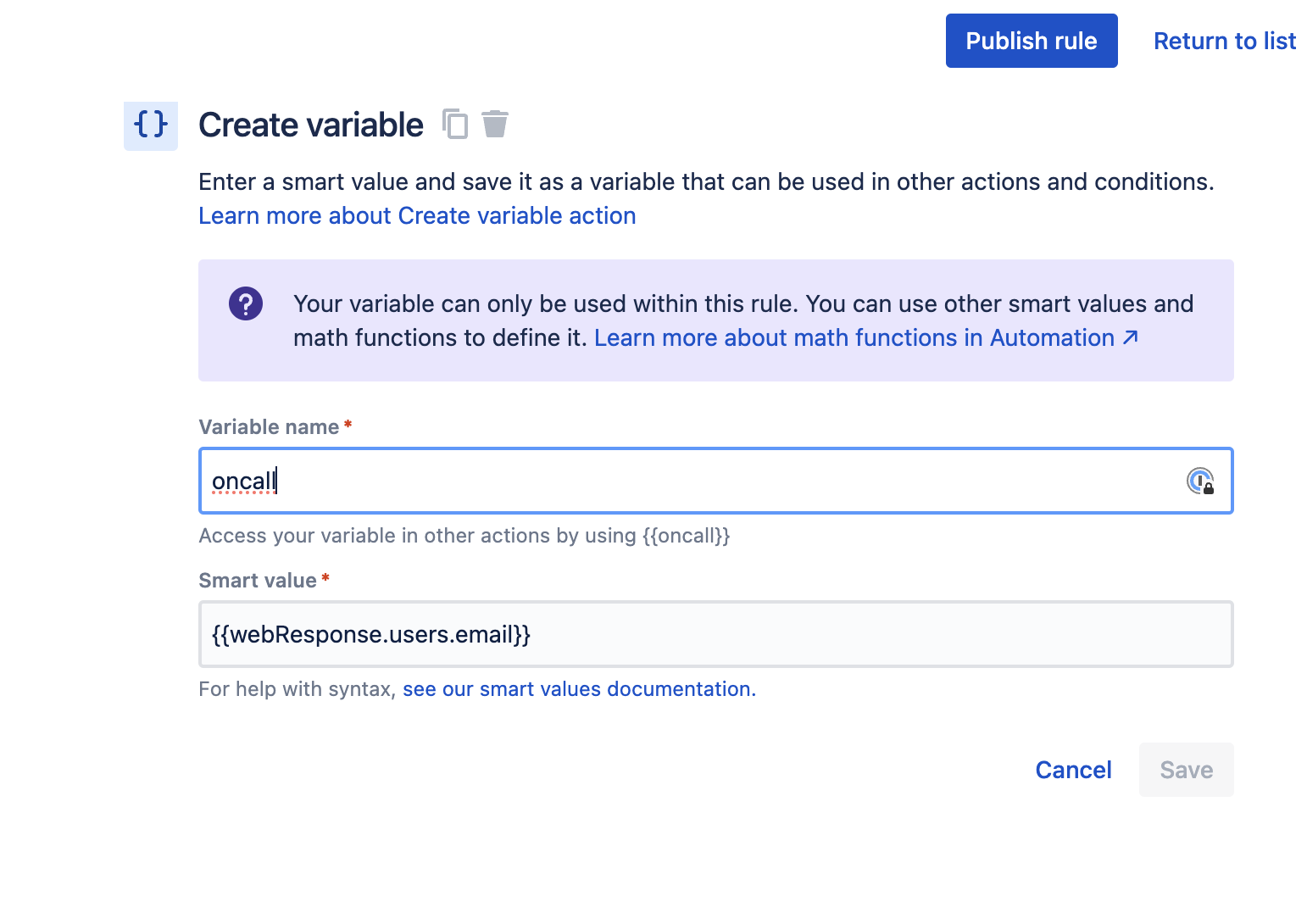Open the smart values documentation link
This screenshot has width=1307, height=924.
pos(580,689)
